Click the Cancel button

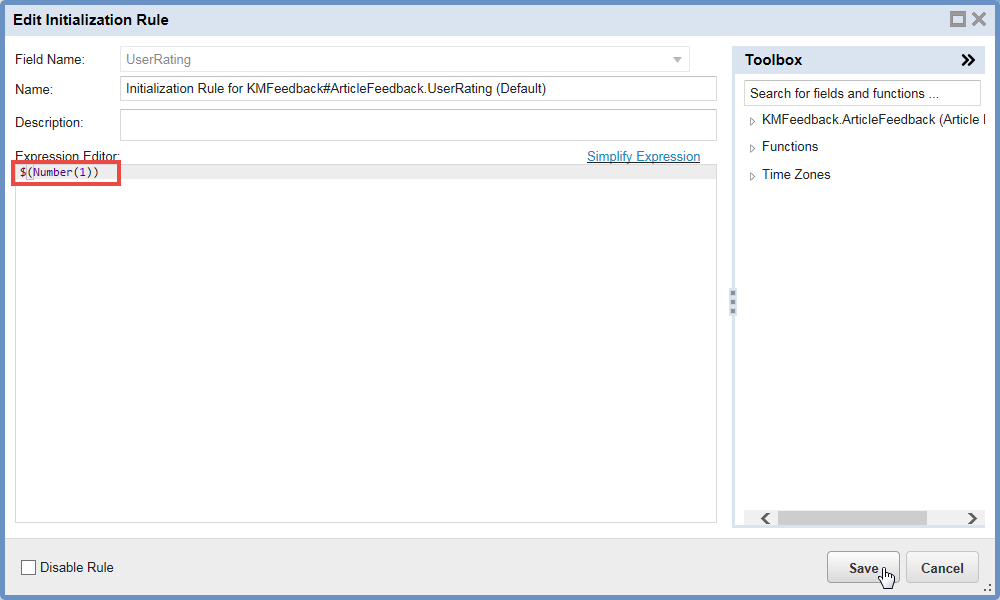point(942,568)
